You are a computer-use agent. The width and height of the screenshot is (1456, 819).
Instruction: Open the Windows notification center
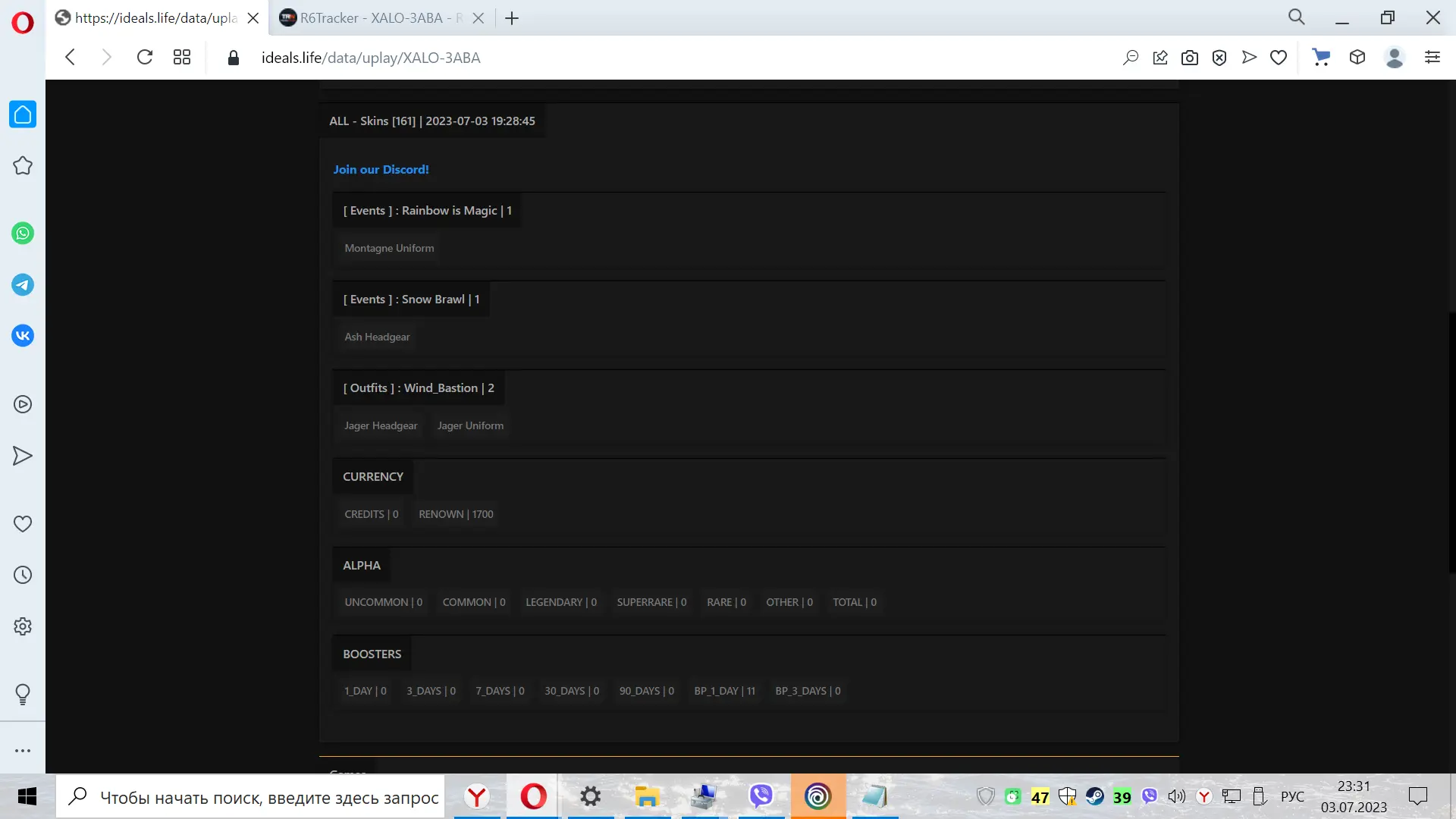1417,796
